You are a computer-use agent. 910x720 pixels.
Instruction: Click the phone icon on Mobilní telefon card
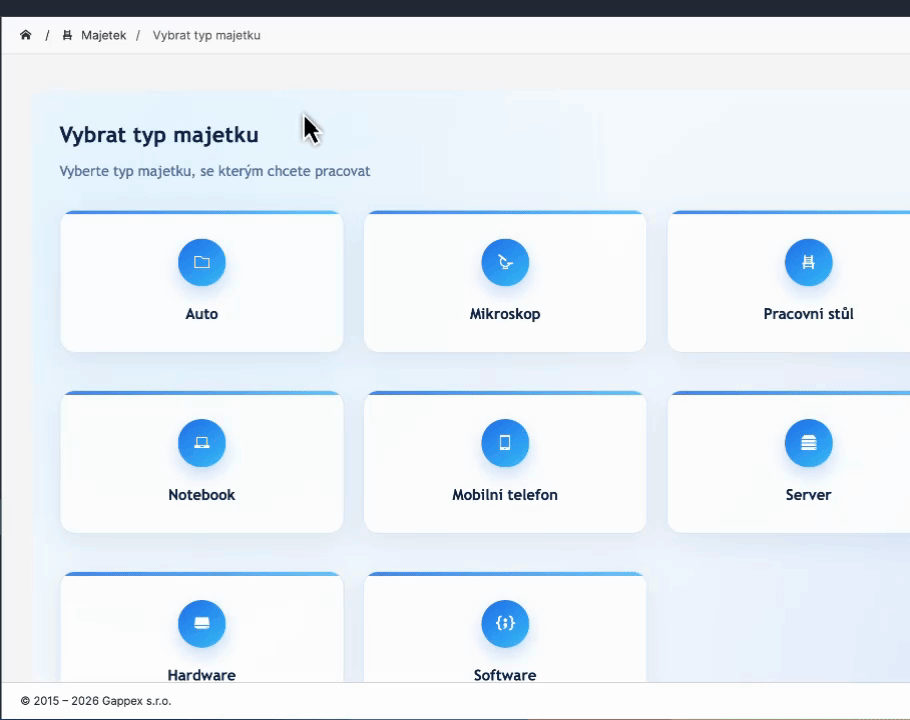[505, 443]
